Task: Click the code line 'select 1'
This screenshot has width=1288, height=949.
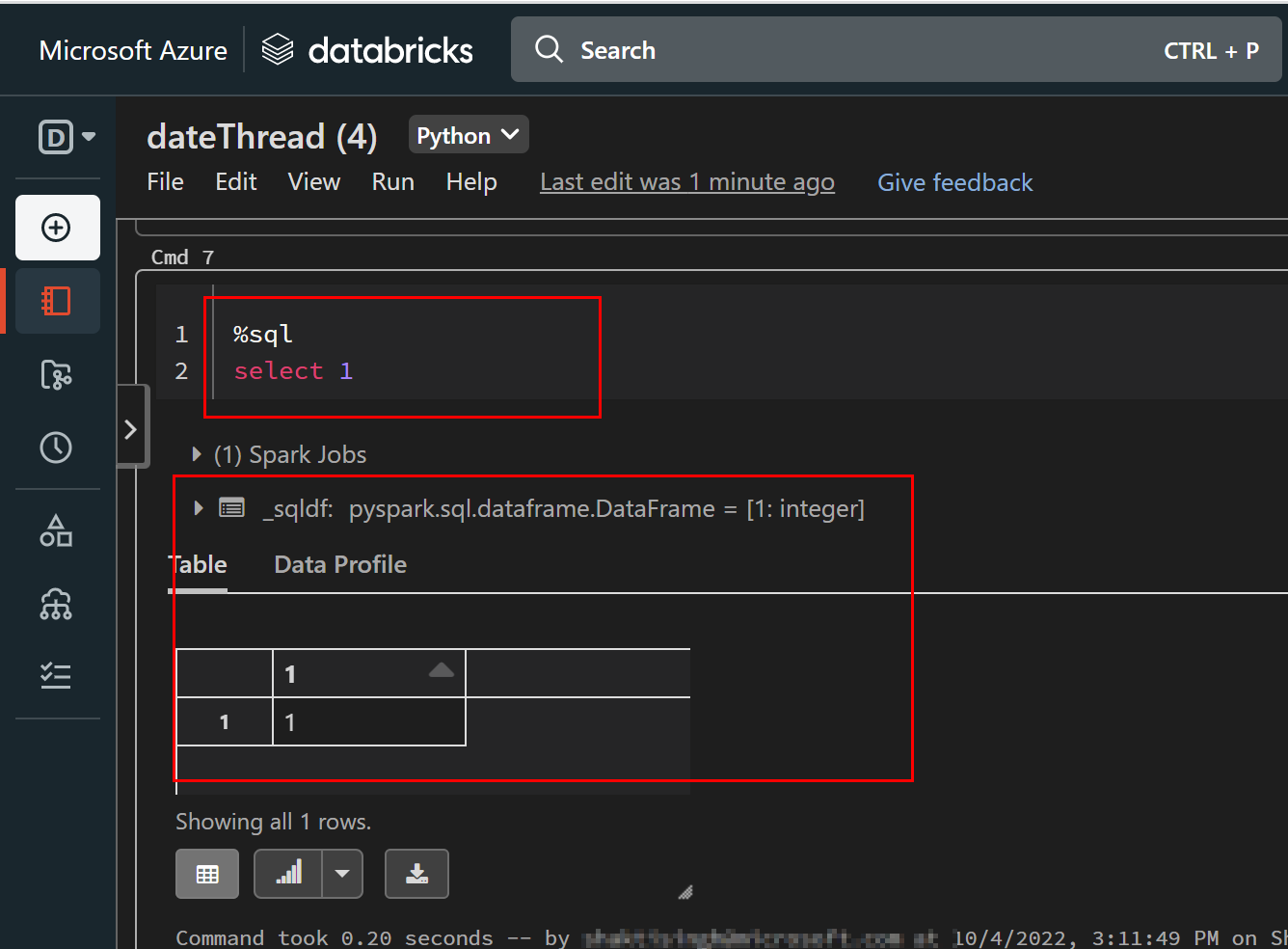Action: (293, 371)
